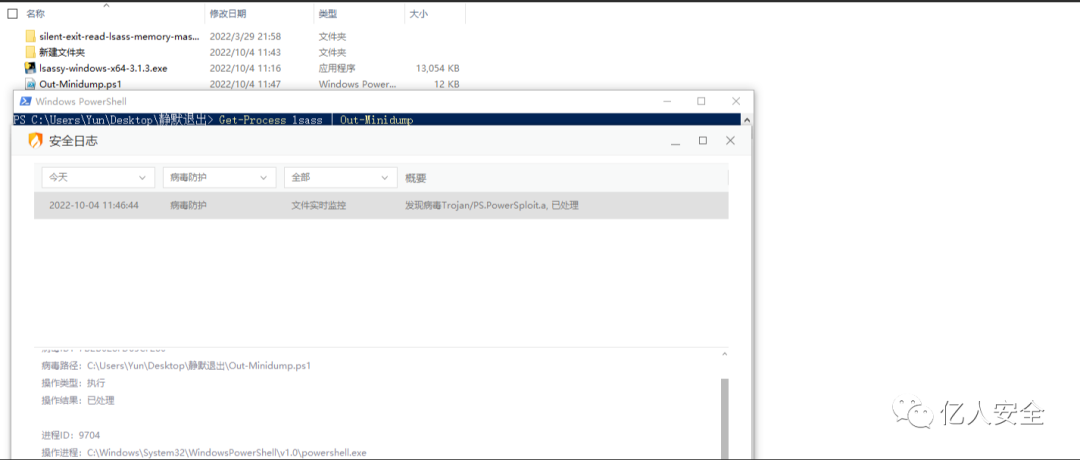Viewport: 1080px width, 460px height.
Task: Click the PowerShell scrollbar up arrow
Action: (x=747, y=121)
